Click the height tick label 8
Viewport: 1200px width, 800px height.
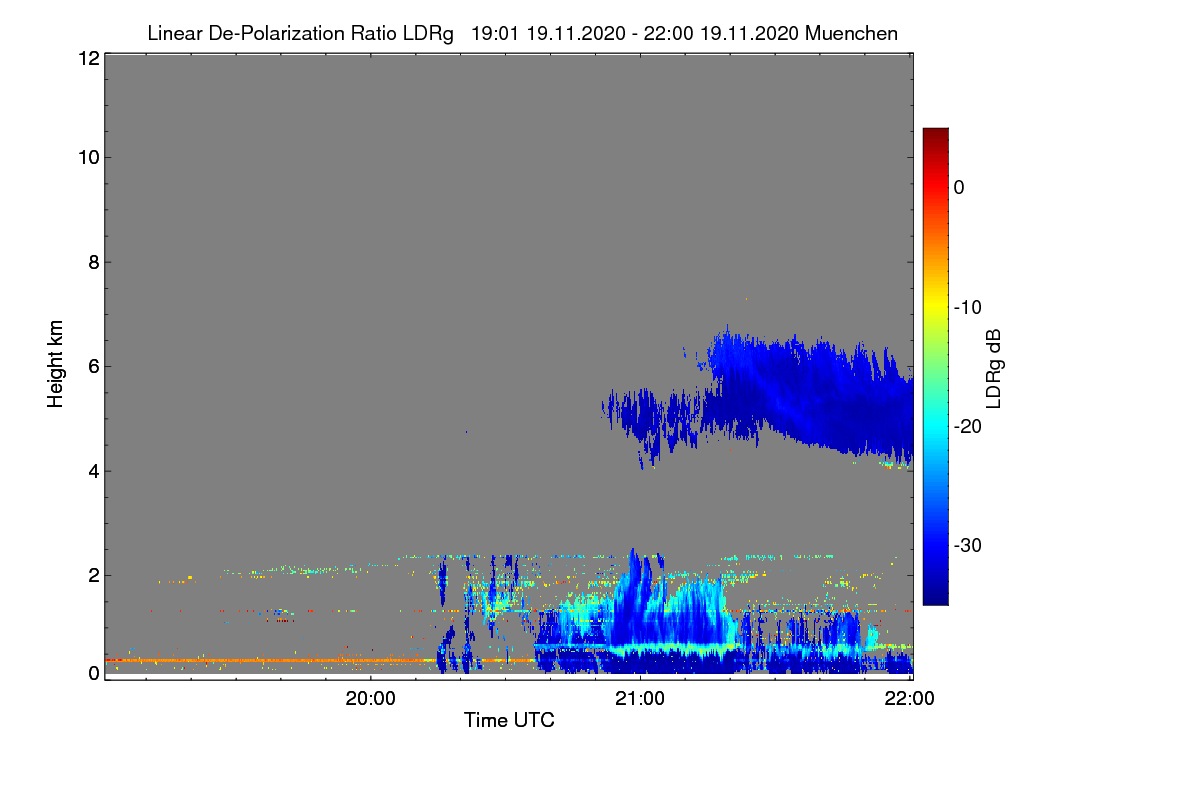92,262
